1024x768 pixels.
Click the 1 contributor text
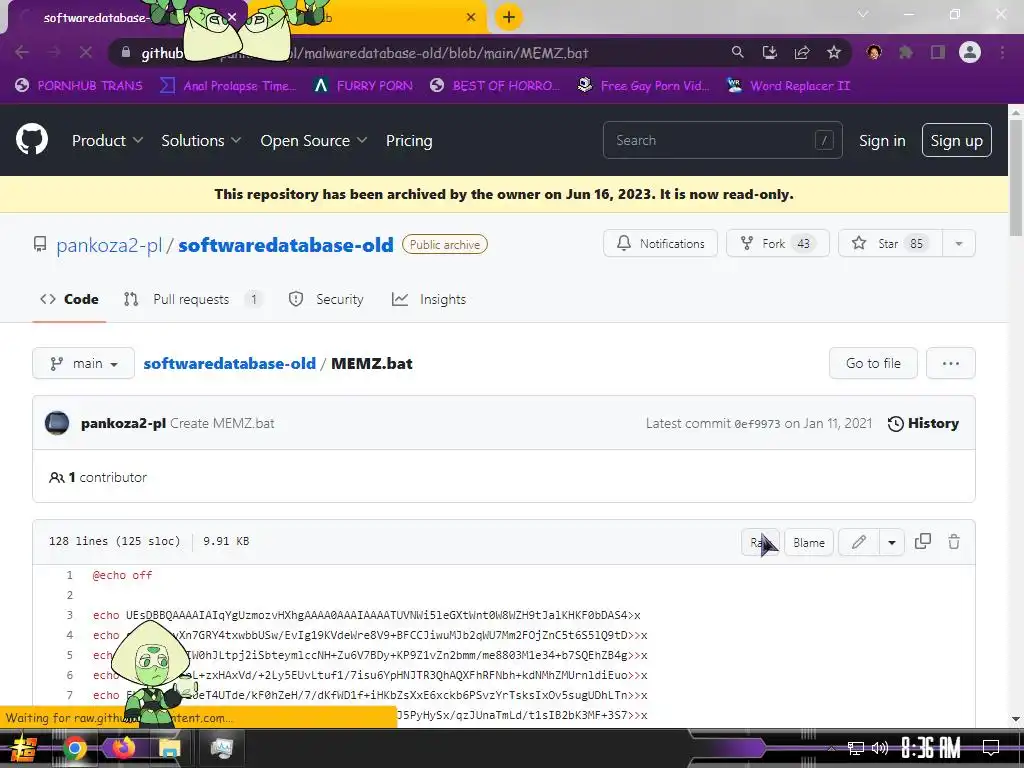coord(98,477)
